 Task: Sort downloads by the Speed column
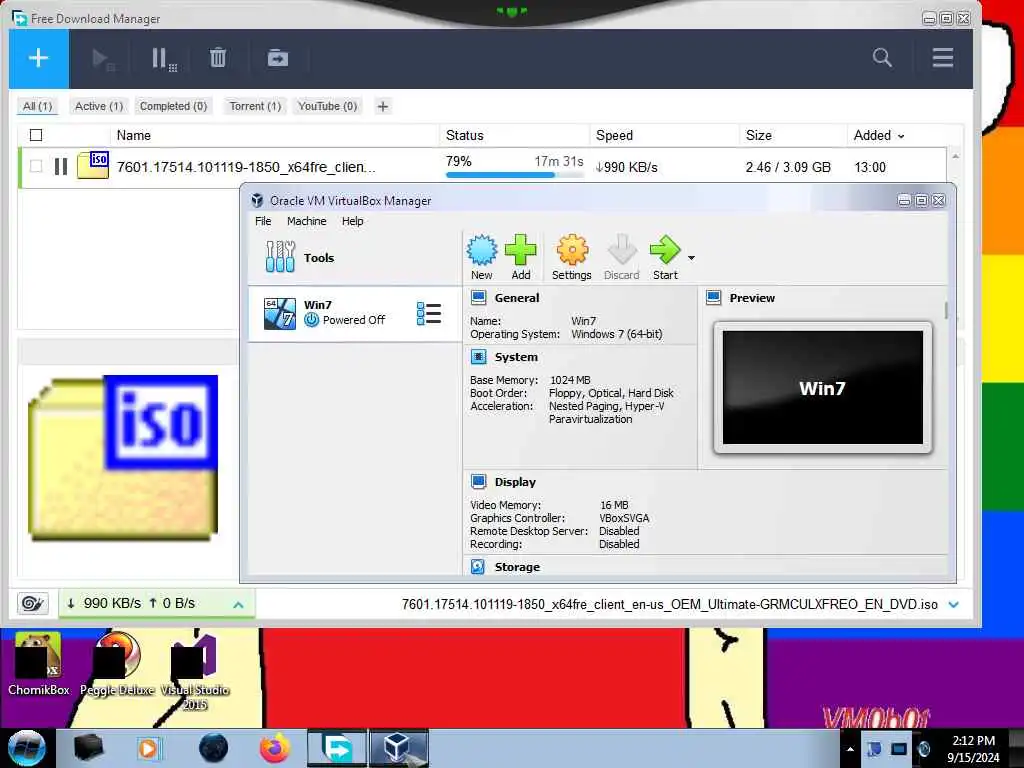point(615,135)
